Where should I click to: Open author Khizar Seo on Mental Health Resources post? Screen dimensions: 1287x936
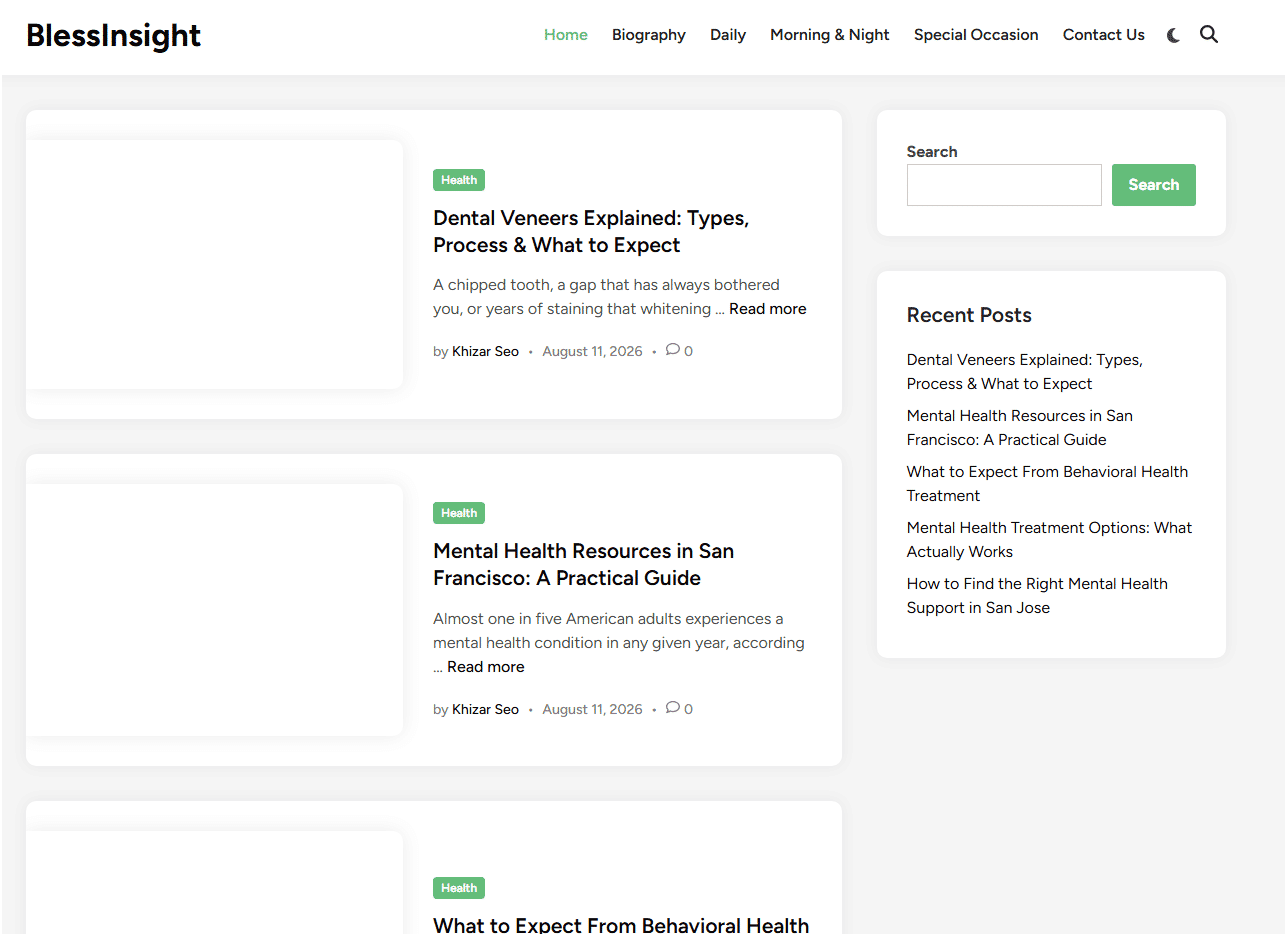click(x=486, y=709)
